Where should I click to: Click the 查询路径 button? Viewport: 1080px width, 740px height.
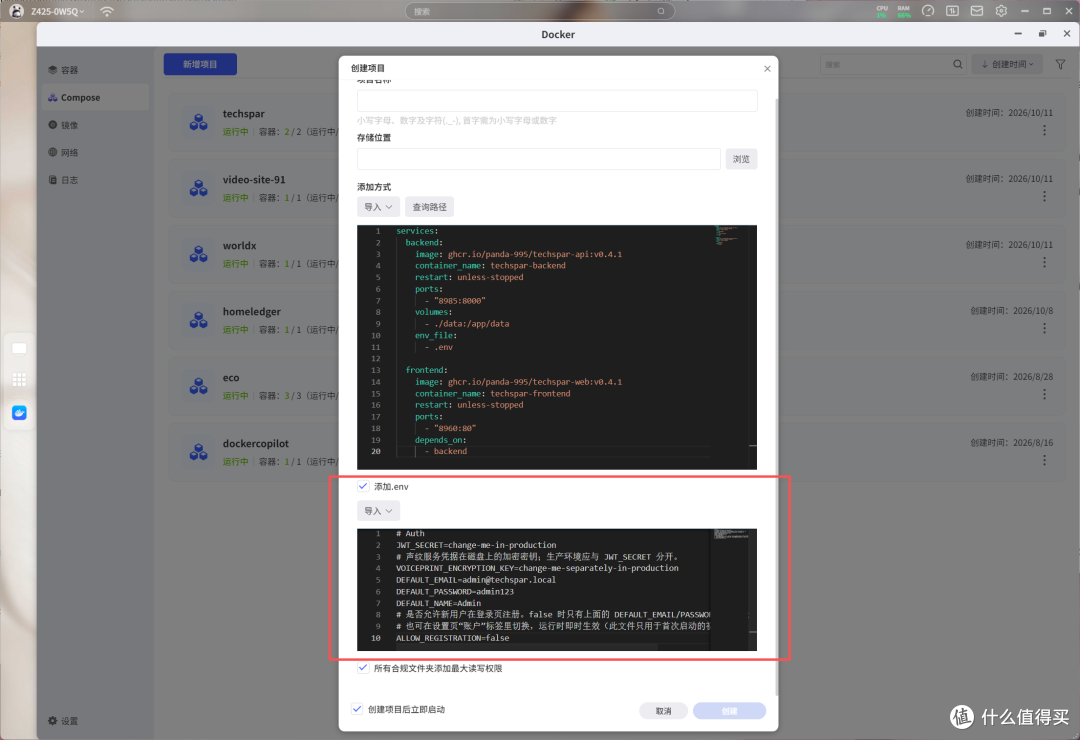429,207
